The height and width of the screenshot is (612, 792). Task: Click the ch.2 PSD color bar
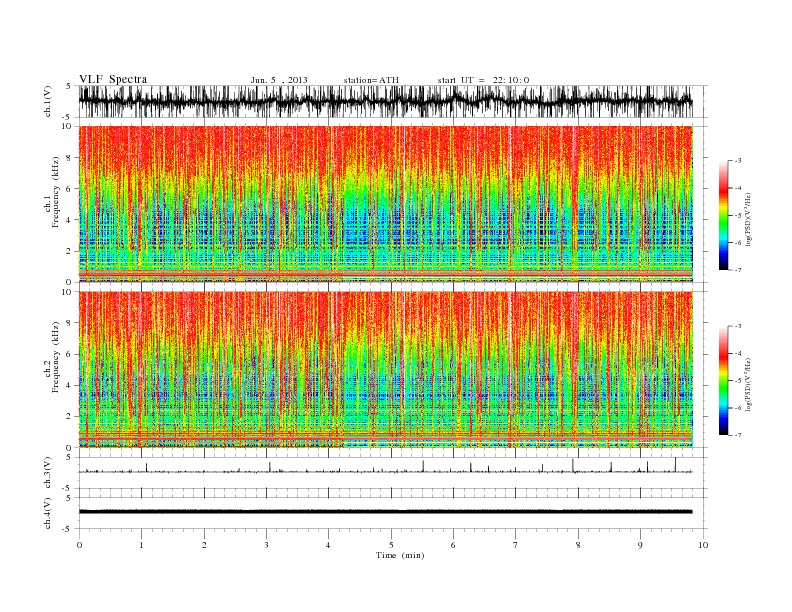click(723, 381)
